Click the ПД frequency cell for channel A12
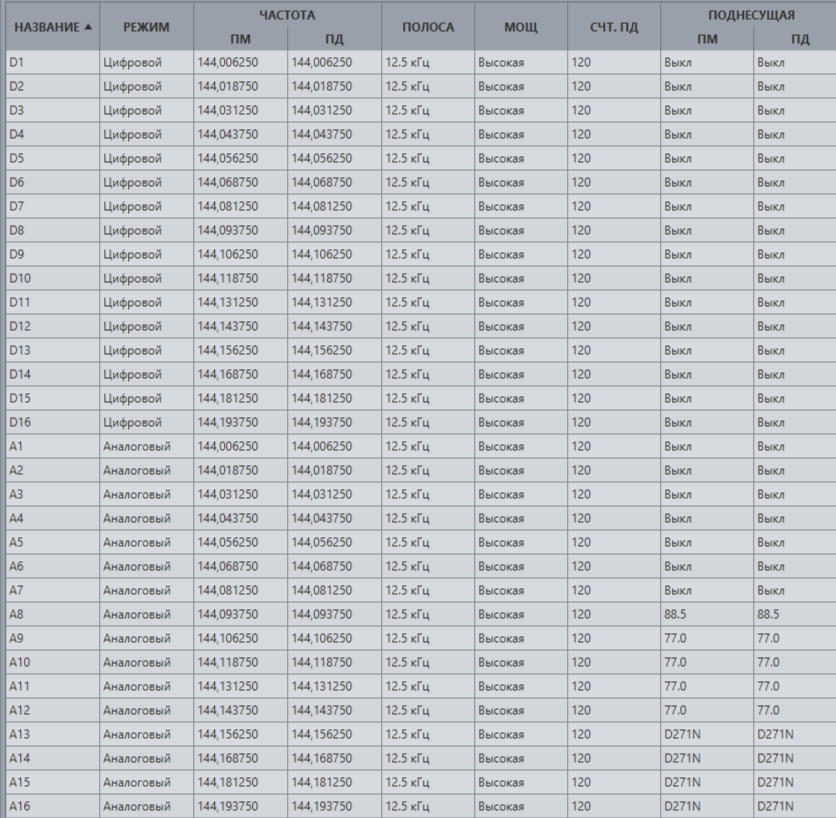Screen dimensions: 836x818 tap(334, 710)
